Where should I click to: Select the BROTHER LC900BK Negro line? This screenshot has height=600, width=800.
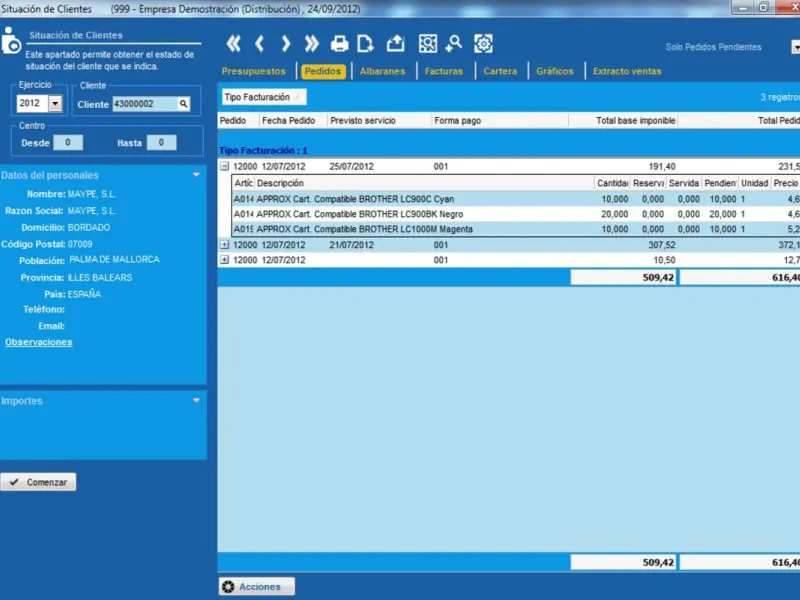(516, 214)
